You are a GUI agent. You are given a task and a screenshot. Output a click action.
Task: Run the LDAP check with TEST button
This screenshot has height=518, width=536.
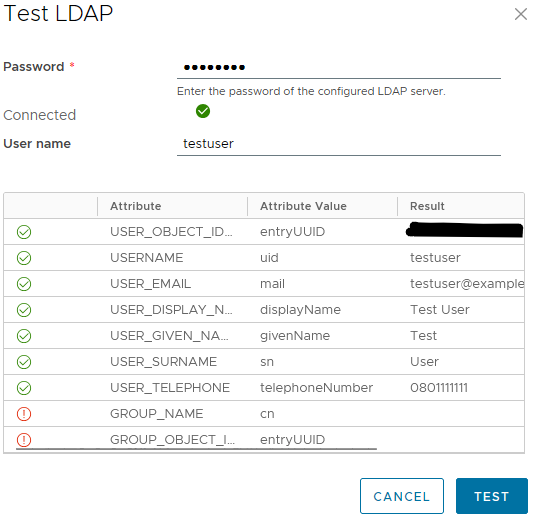pos(492,496)
